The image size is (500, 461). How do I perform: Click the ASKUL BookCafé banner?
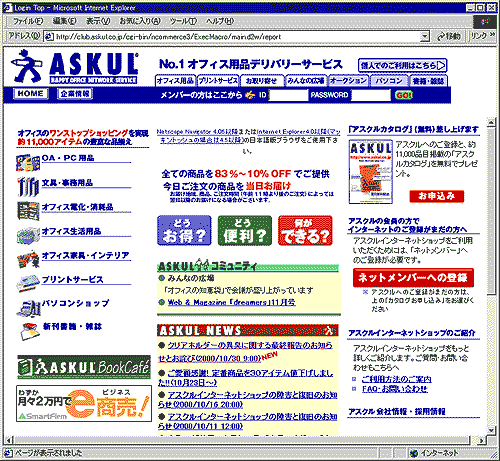click(x=84, y=367)
